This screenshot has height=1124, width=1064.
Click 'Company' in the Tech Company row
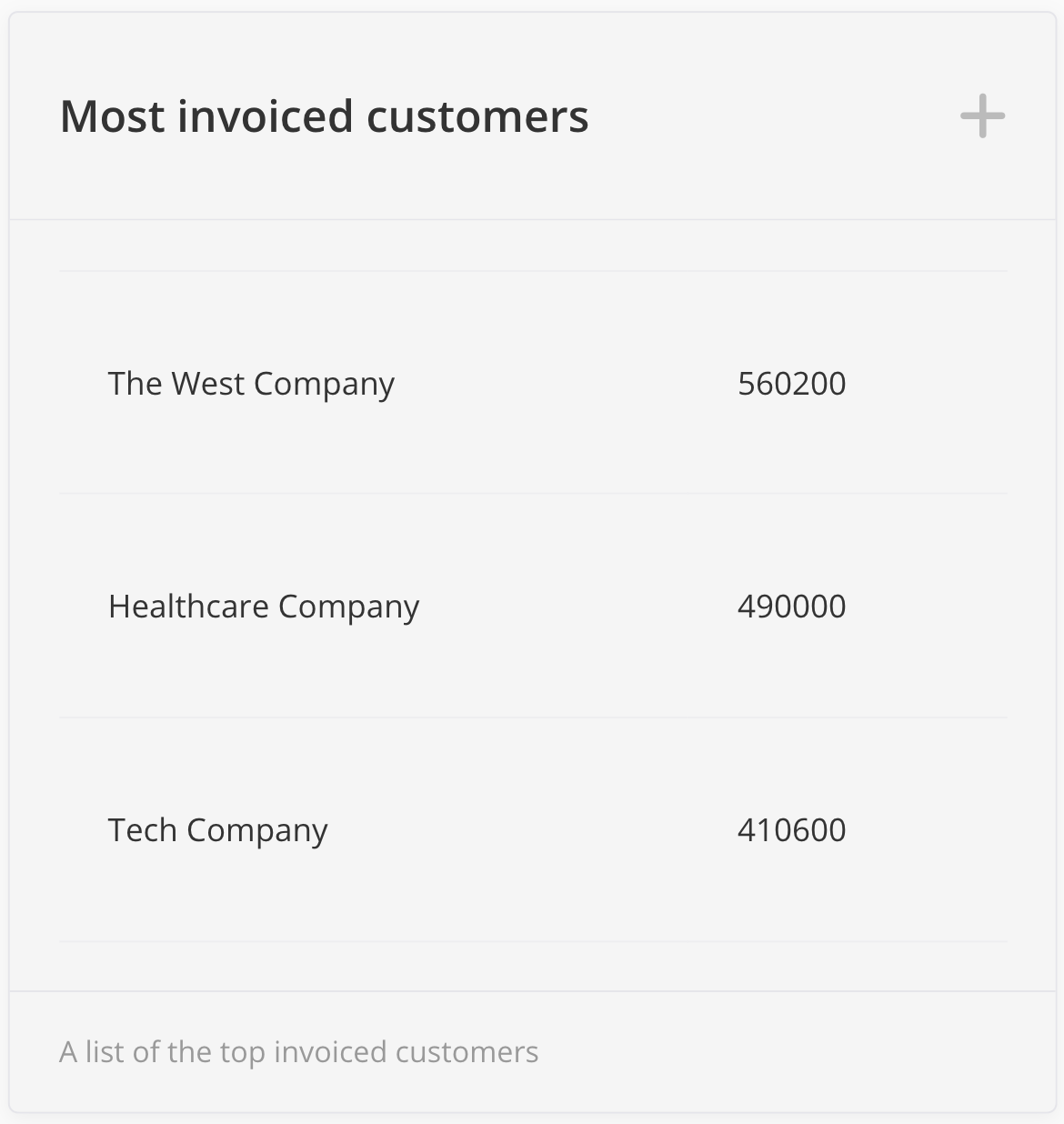pos(256,830)
